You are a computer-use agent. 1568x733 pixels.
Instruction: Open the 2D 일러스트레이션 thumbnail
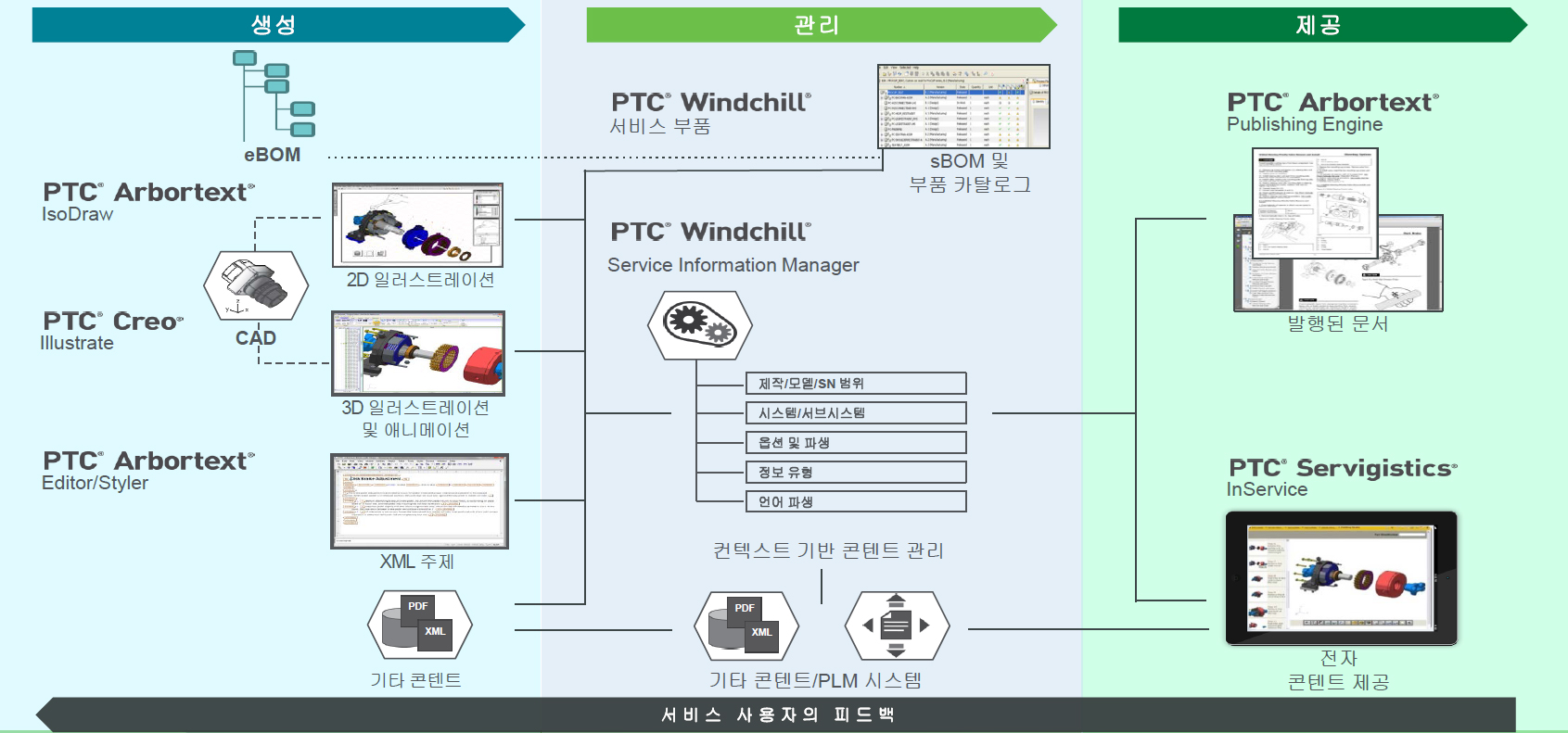pos(418,225)
